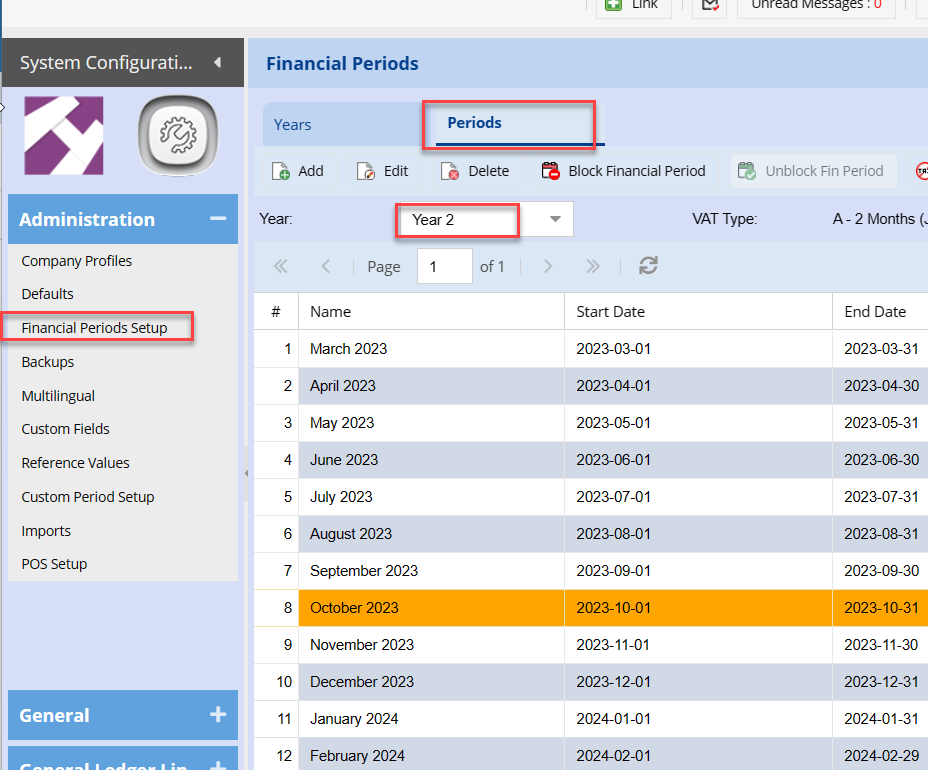Click the green Link icon

[x=614, y=5]
